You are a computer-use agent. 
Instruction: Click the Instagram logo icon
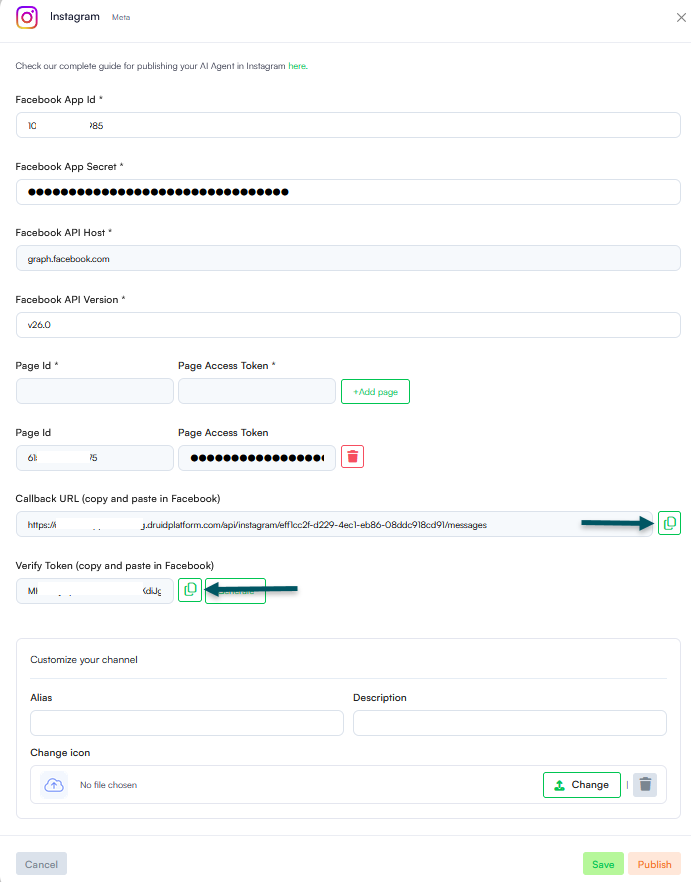[x=26, y=17]
